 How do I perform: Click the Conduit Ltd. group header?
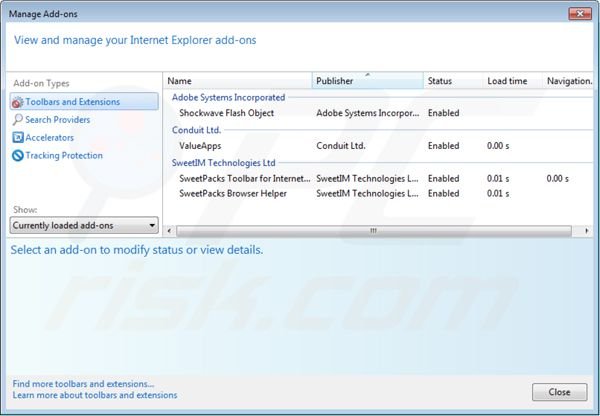pyautogui.click(x=197, y=130)
